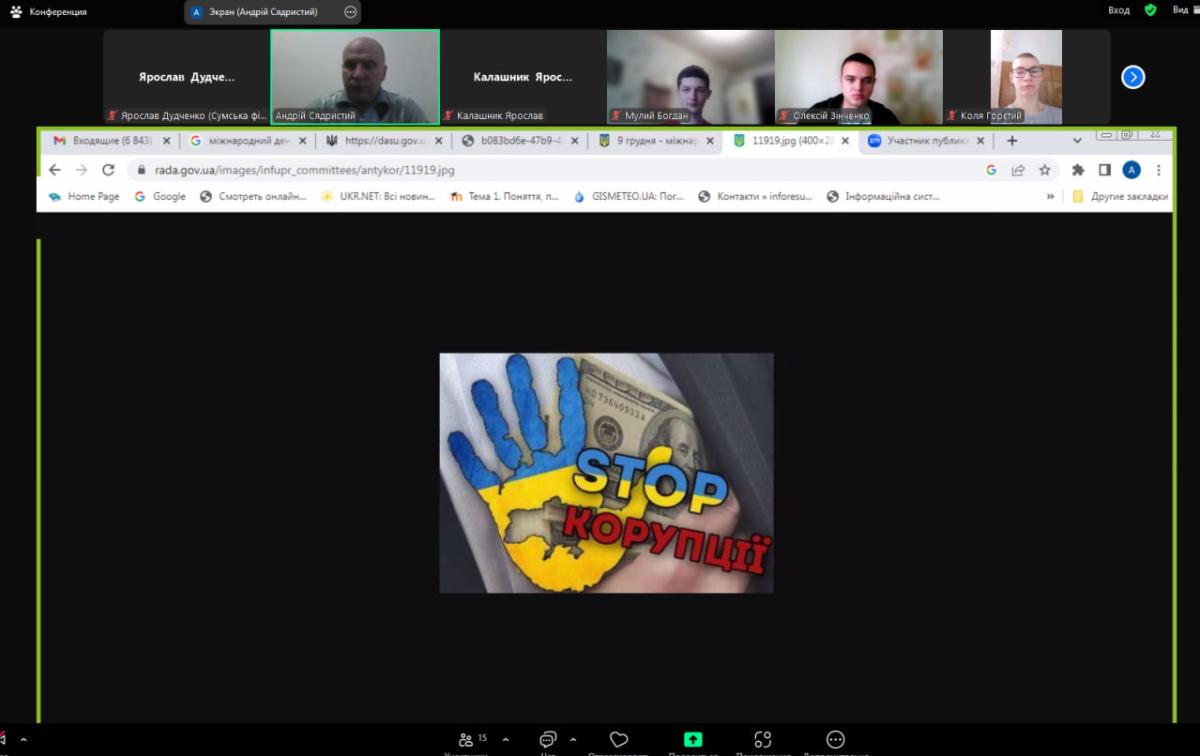
Task: Open the apps icon in toolbar
Action: pyautogui.click(x=763, y=740)
